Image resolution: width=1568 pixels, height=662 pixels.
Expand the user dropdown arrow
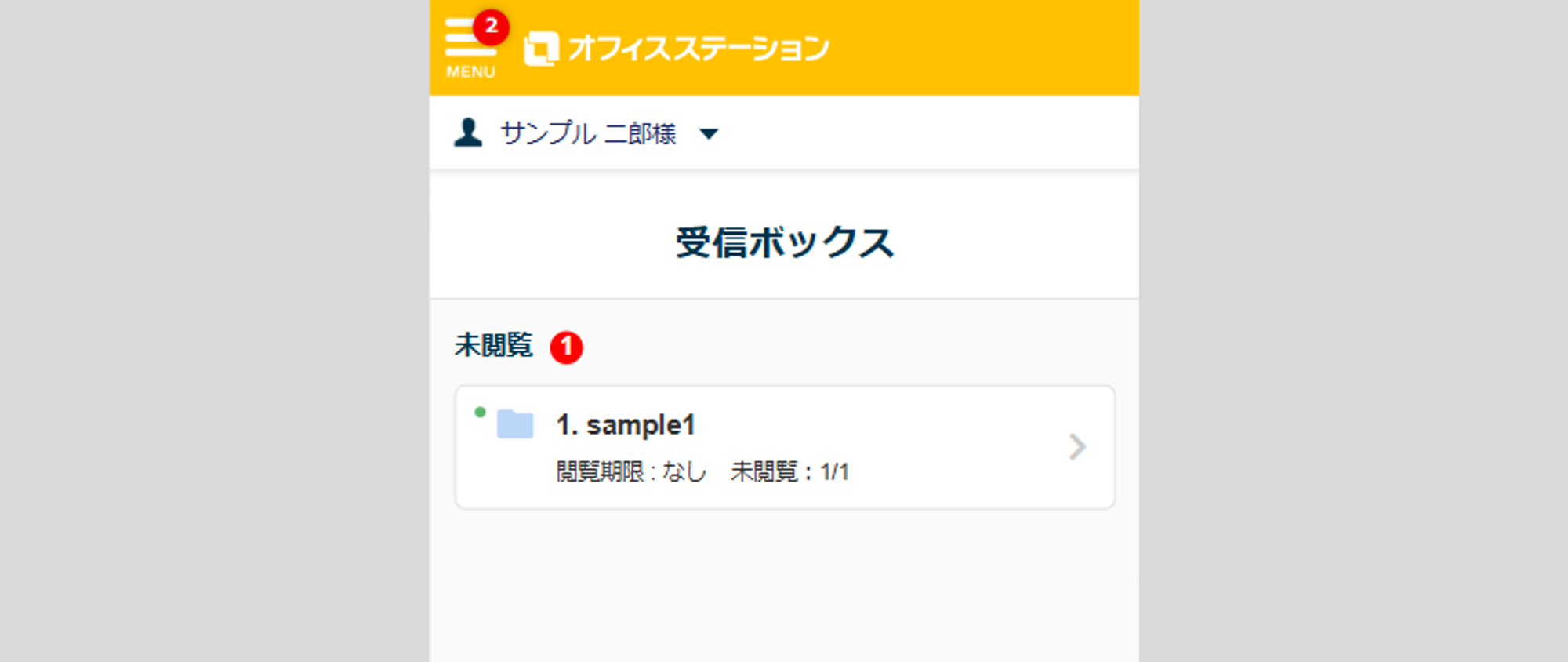(709, 134)
